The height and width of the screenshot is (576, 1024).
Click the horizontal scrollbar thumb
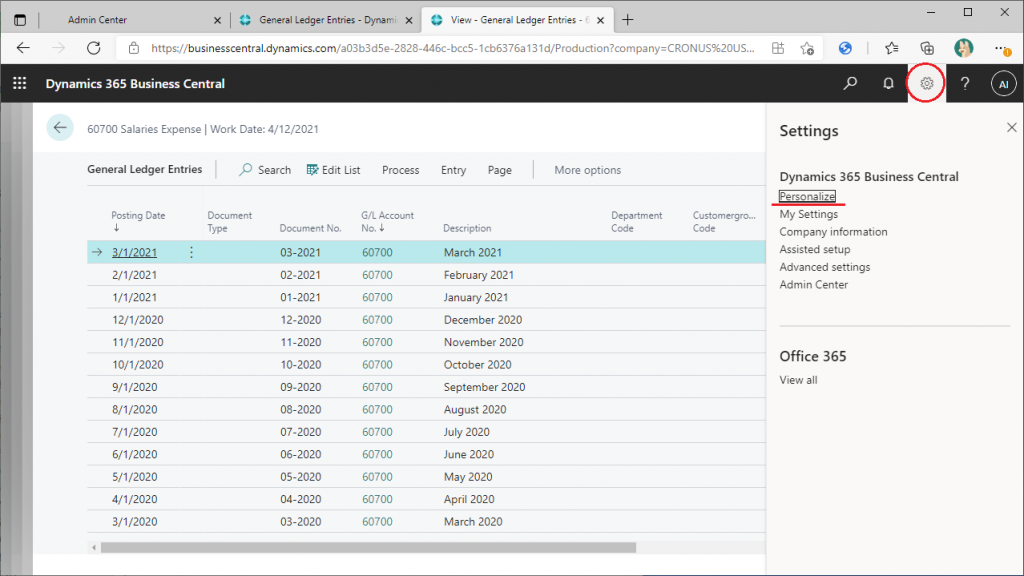[368, 547]
